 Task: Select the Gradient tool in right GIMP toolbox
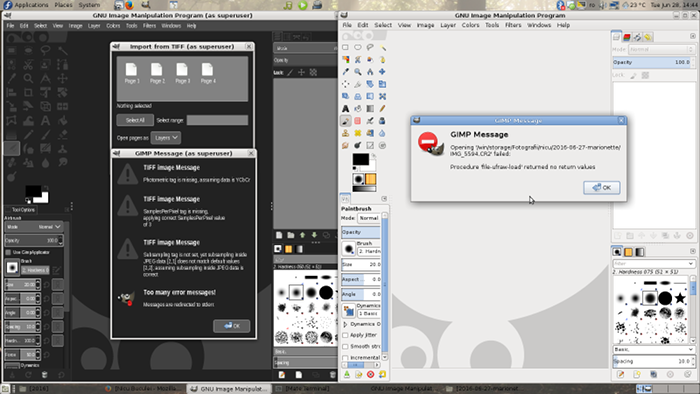point(370,108)
